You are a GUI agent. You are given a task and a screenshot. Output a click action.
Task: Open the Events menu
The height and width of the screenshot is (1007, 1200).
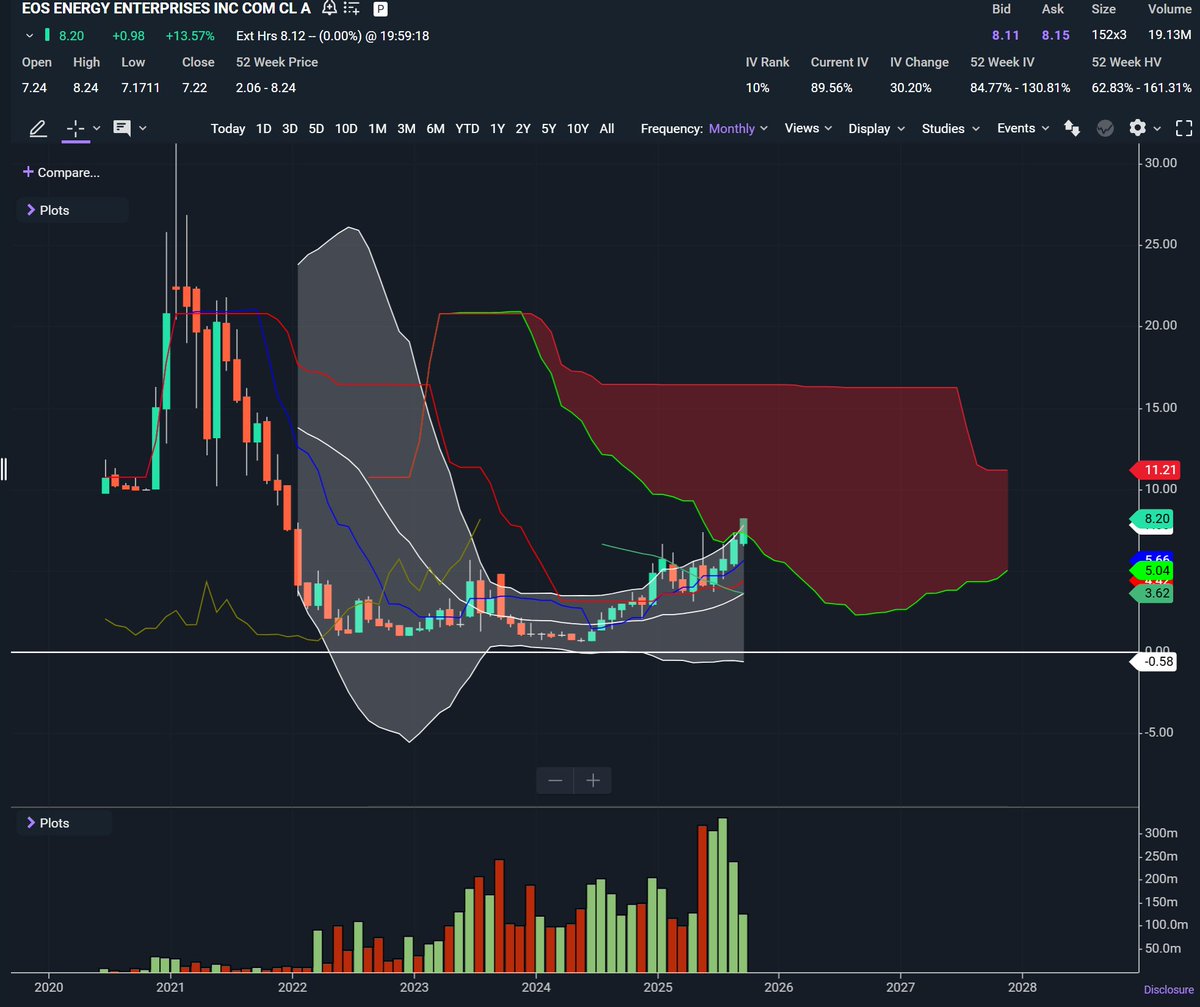1023,128
